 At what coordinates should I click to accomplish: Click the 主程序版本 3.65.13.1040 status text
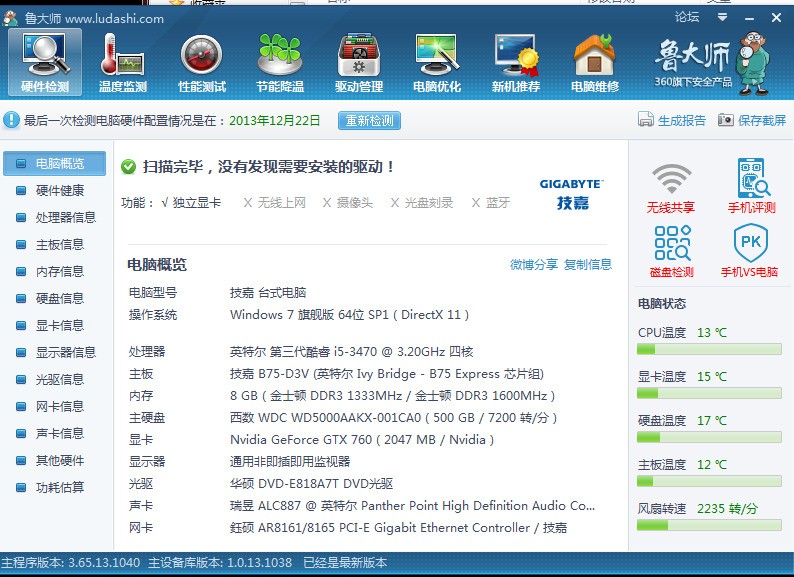(x=70, y=563)
